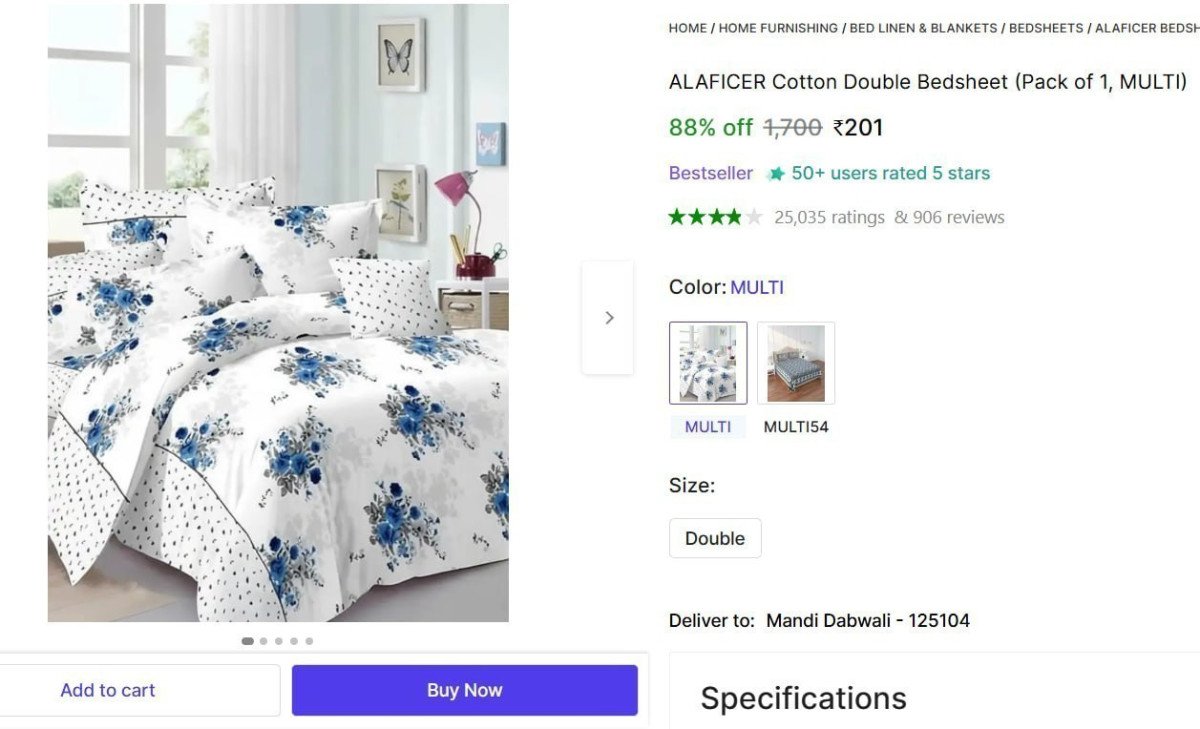Image resolution: width=1200 pixels, height=729 pixels.
Task: Change delivery location Mandi Dabwali
Action: click(x=868, y=620)
